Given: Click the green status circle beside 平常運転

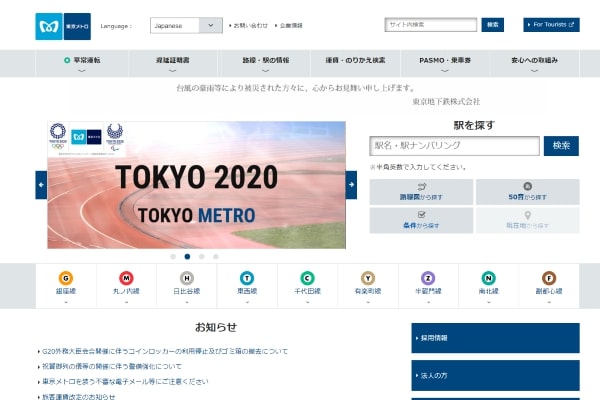Looking at the screenshot, I should coord(67,60).
